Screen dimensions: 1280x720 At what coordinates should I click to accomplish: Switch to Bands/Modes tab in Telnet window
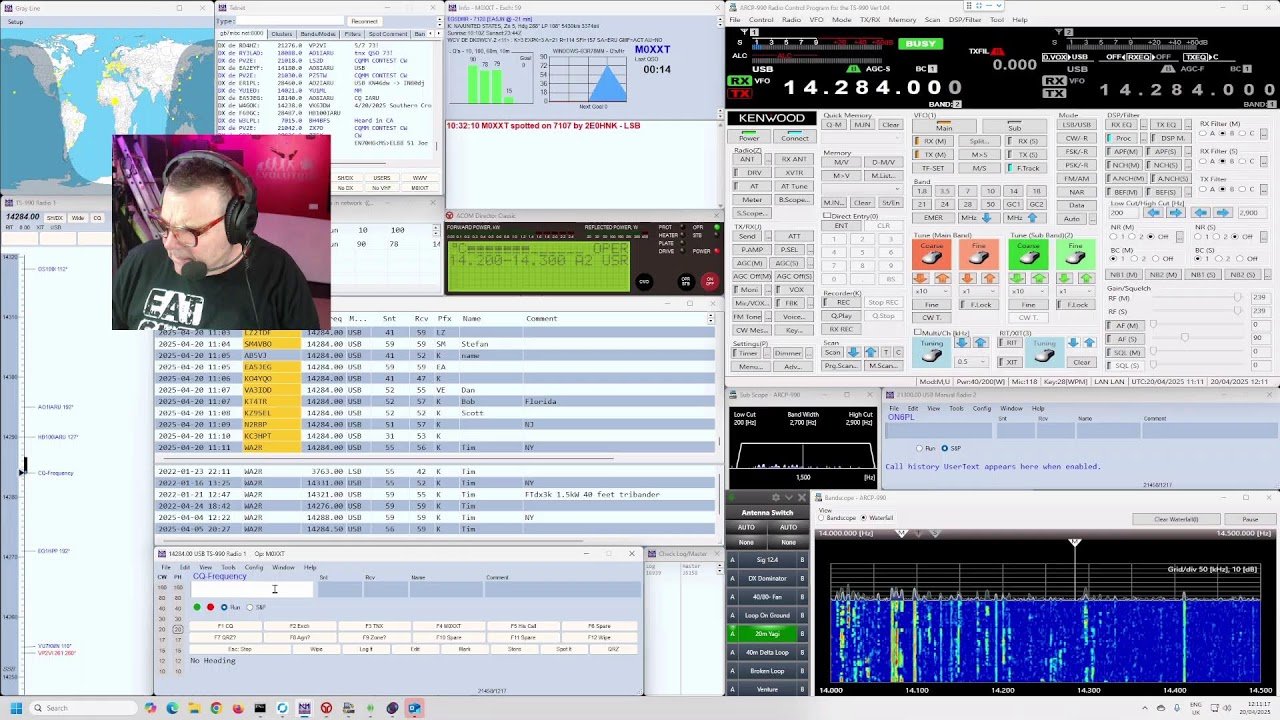pyautogui.click(x=318, y=34)
